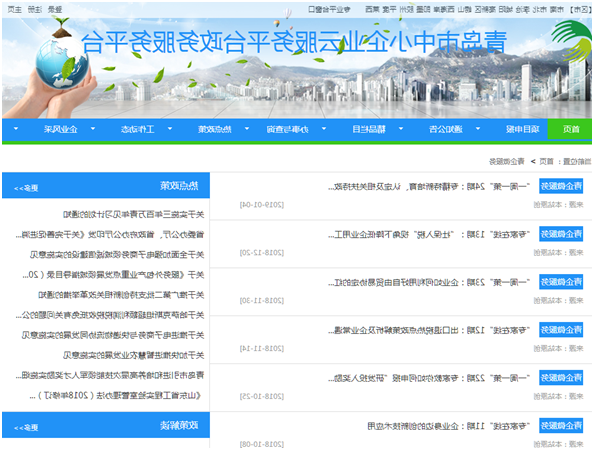
Task: Select the 崂山 district link
Action: click(x=464, y=9)
